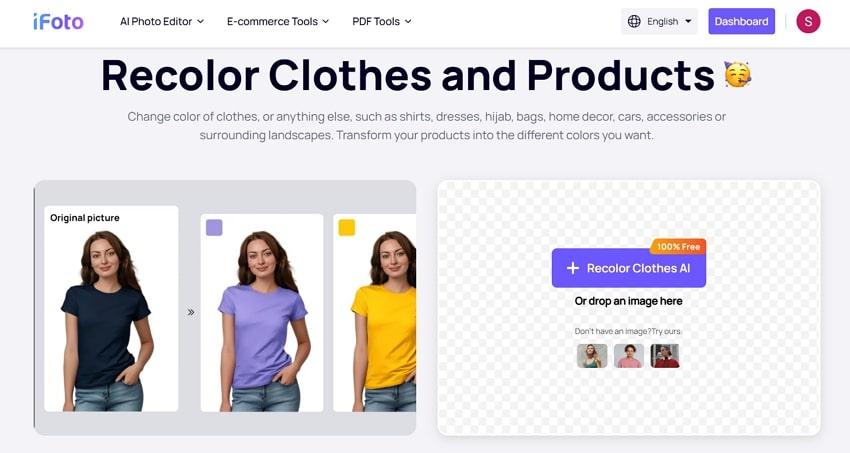Expand the E-commerce Tools menu
850x453 pixels.
point(278,22)
